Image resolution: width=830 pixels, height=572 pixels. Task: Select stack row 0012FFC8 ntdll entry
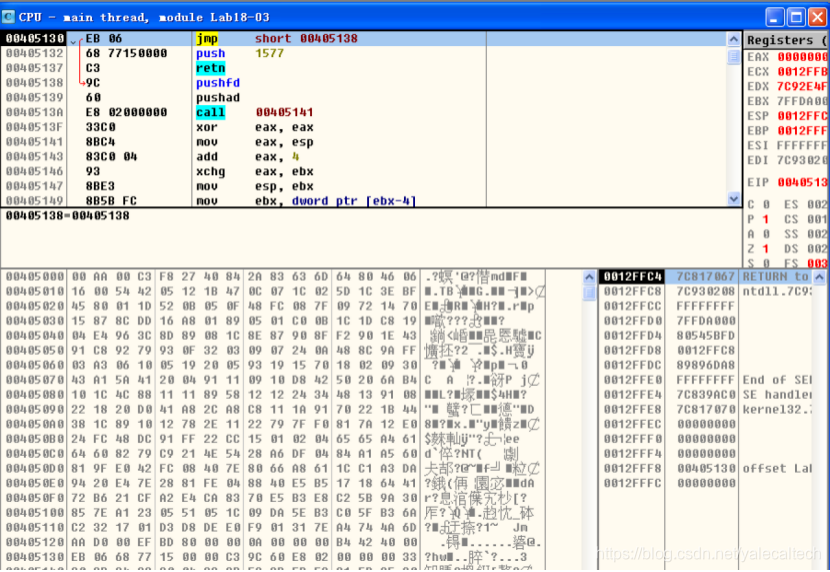click(707, 292)
